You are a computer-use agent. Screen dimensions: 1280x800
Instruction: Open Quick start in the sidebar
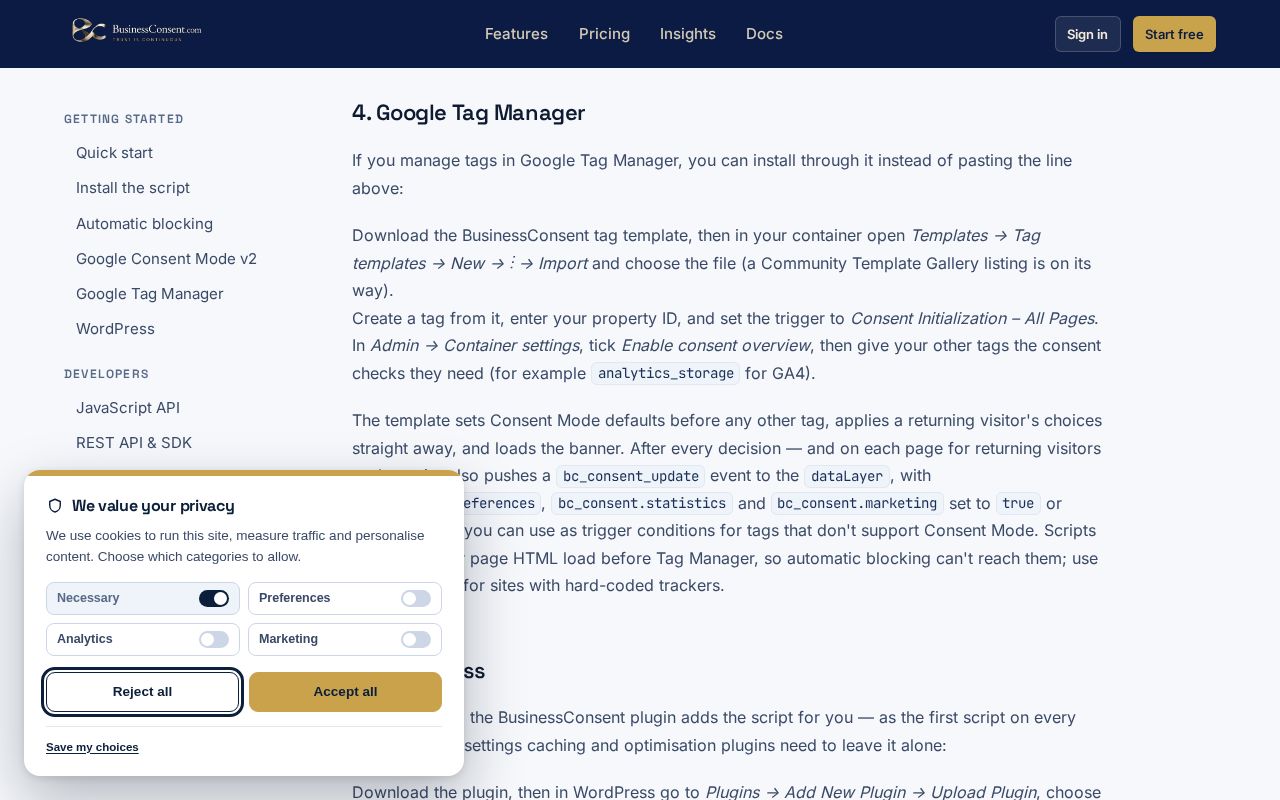point(114,153)
